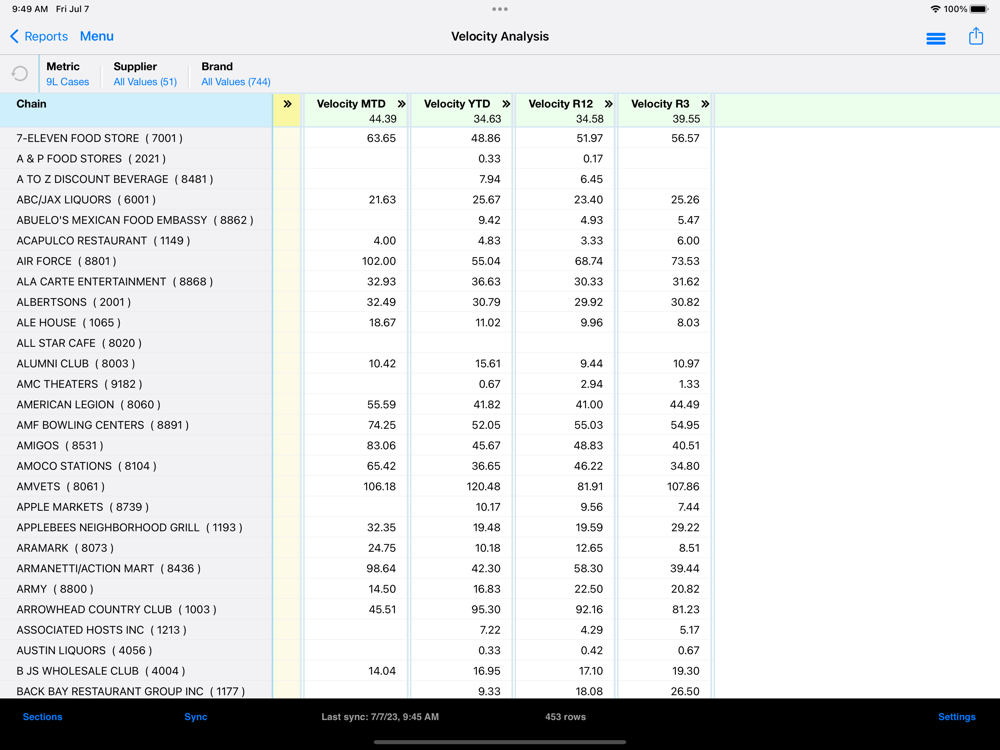The width and height of the screenshot is (1000, 750).
Task: Expand the yellow column double-chevron
Action: tap(287, 104)
